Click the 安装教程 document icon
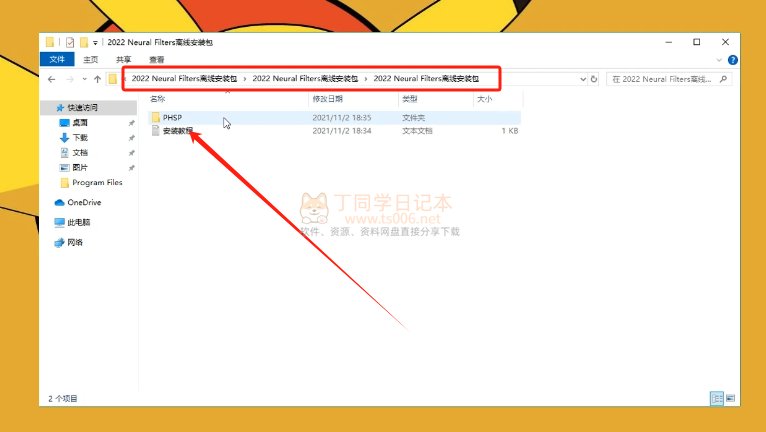The height and width of the screenshot is (432, 766). click(156, 131)
